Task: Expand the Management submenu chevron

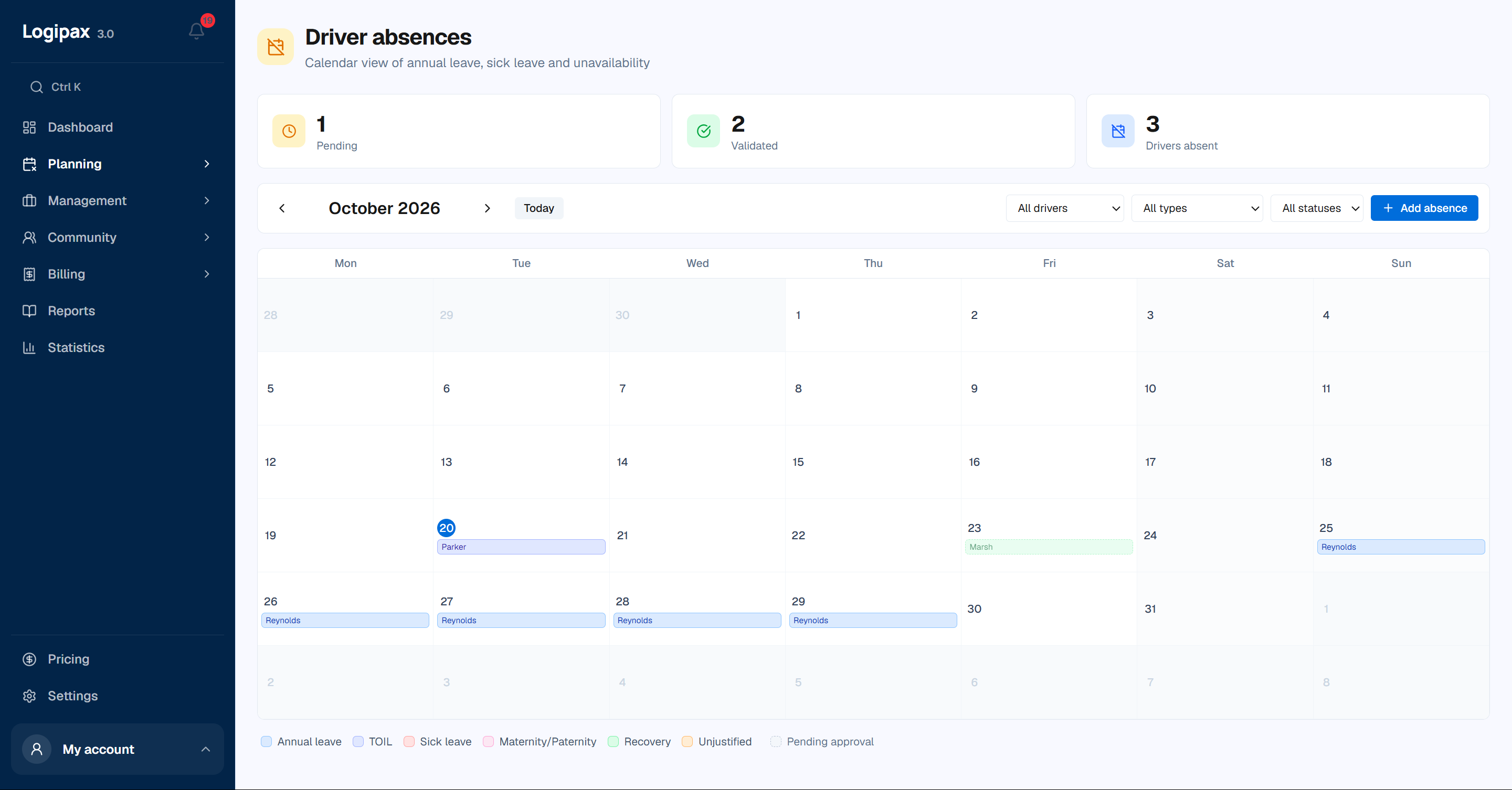Action: click(207, 200)
